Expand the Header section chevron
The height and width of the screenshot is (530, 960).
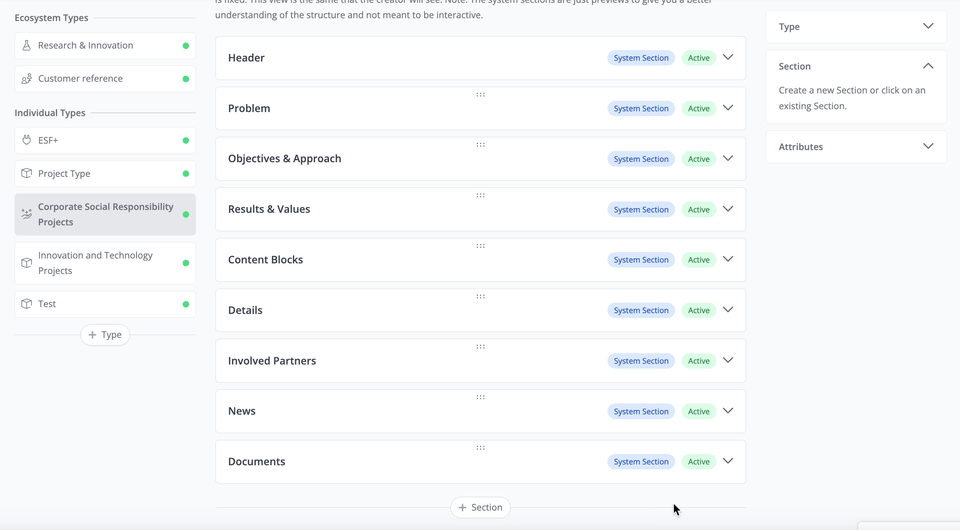point(728,58)
